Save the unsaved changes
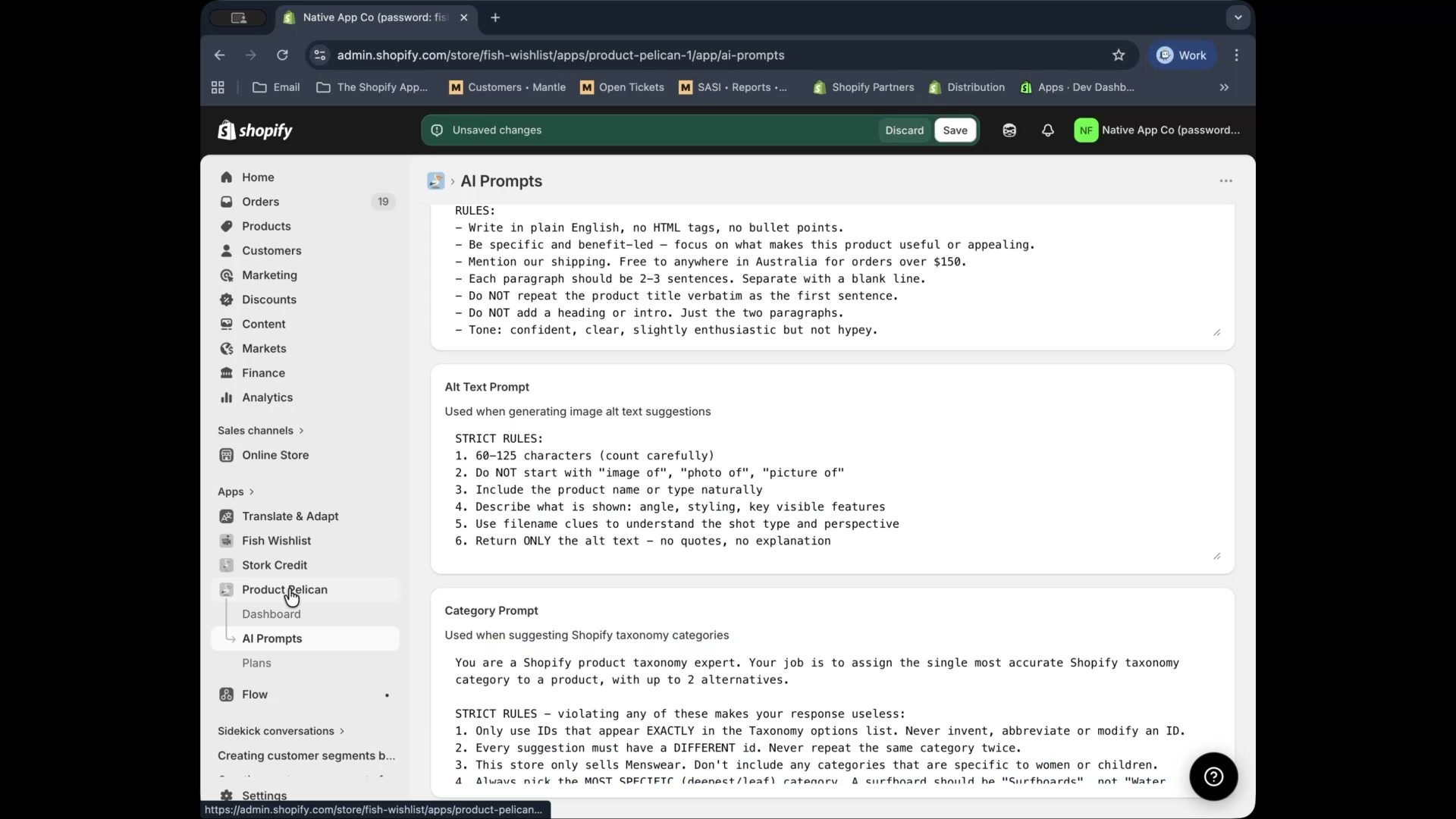The height and width of the screenshot is (819, 1456). (x=955, y=130)
